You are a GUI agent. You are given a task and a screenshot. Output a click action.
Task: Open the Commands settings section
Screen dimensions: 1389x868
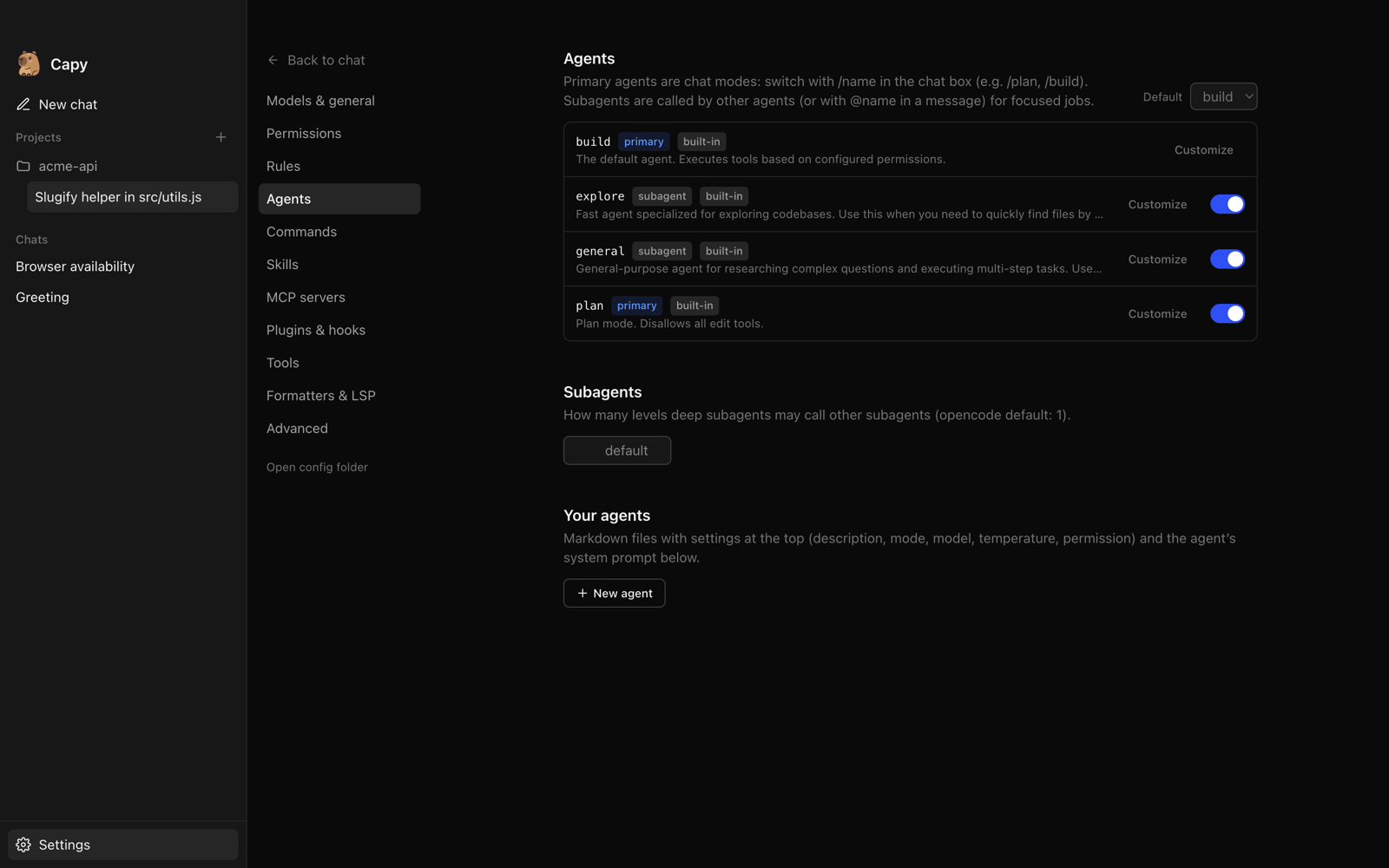(x=339, y=232)
